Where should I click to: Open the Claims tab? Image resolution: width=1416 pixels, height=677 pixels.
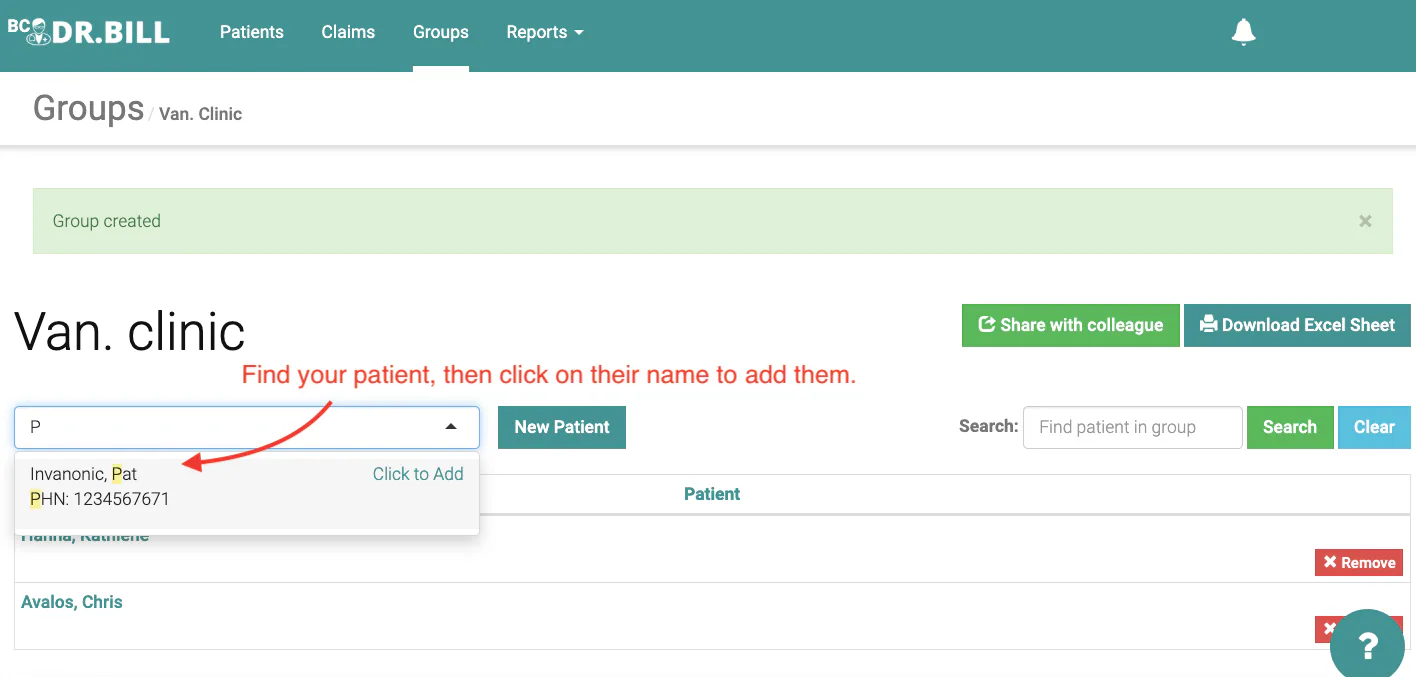(x=348, y=32)
